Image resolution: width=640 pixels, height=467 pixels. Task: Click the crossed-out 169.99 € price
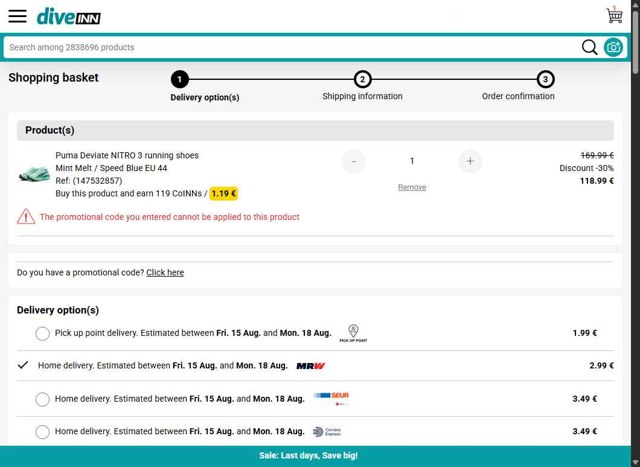(x=597, y=155)
